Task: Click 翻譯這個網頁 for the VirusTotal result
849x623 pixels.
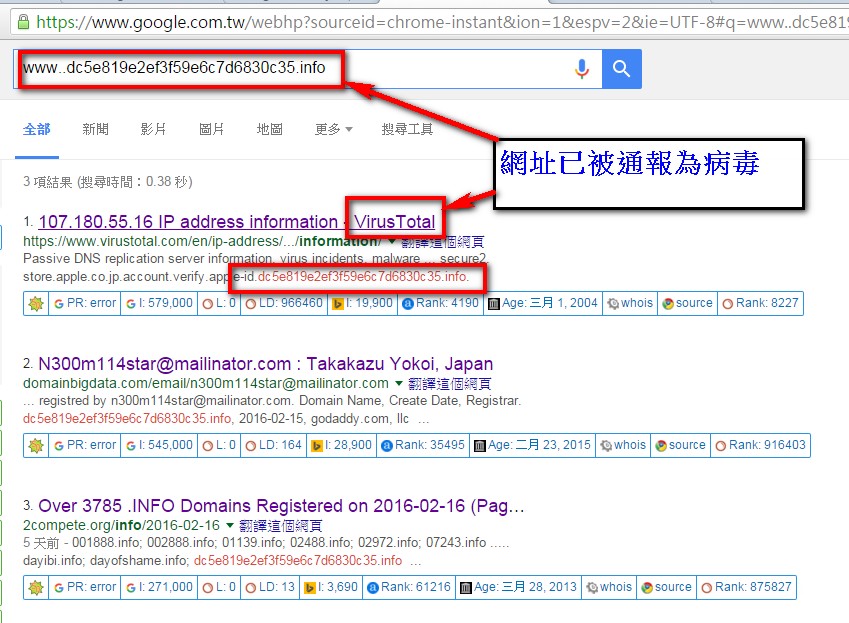Action: coord(443,242)
